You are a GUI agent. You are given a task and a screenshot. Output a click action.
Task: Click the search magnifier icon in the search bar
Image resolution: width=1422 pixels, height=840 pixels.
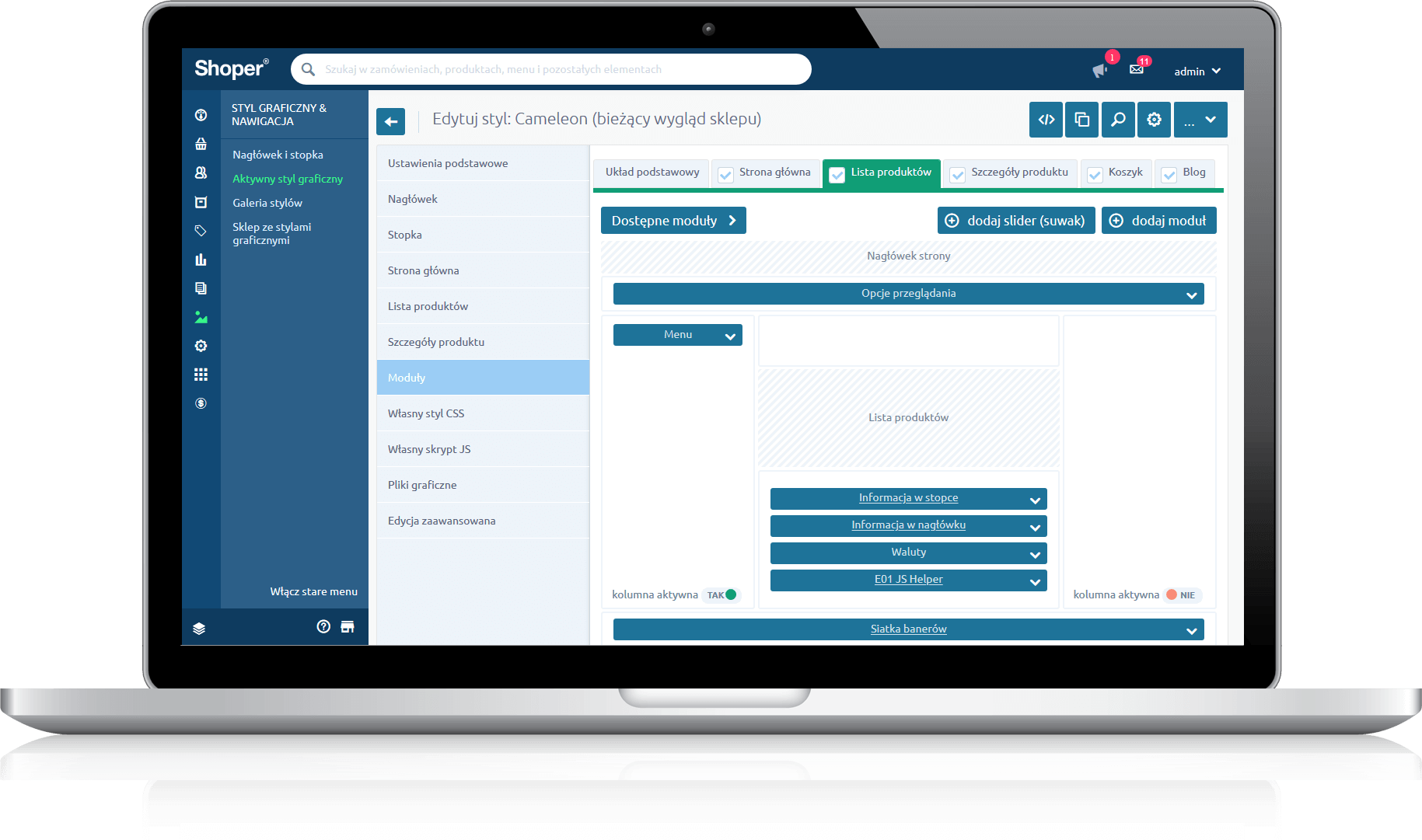pyautogui.click(x=309, y=69)
